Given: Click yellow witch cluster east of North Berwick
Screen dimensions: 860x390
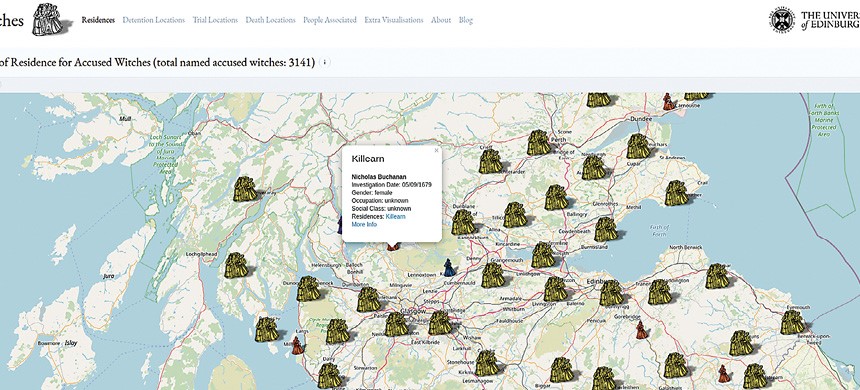Looking at the screenshot, I should 717,276.
